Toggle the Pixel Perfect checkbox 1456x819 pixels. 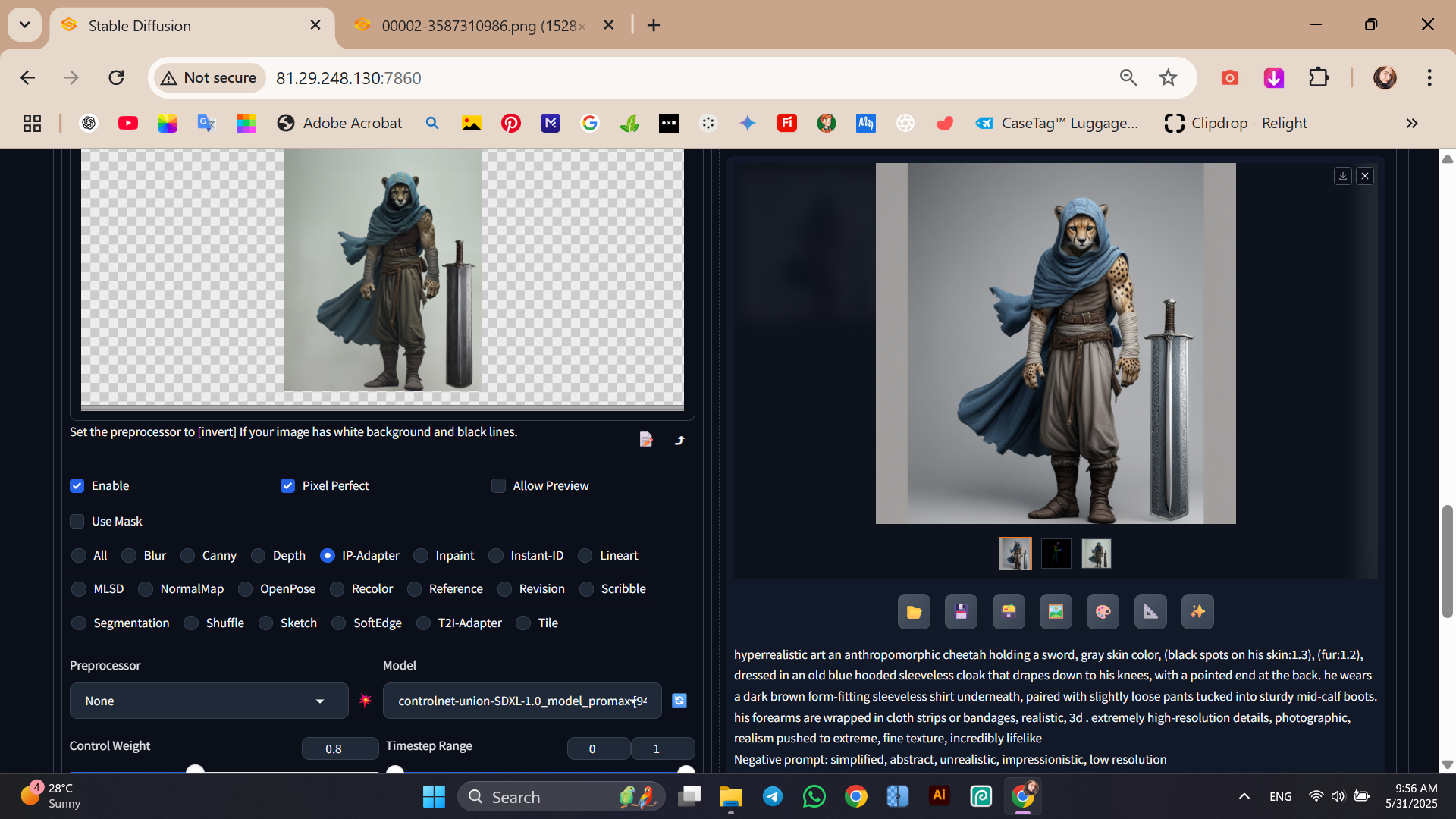point(287,485)
